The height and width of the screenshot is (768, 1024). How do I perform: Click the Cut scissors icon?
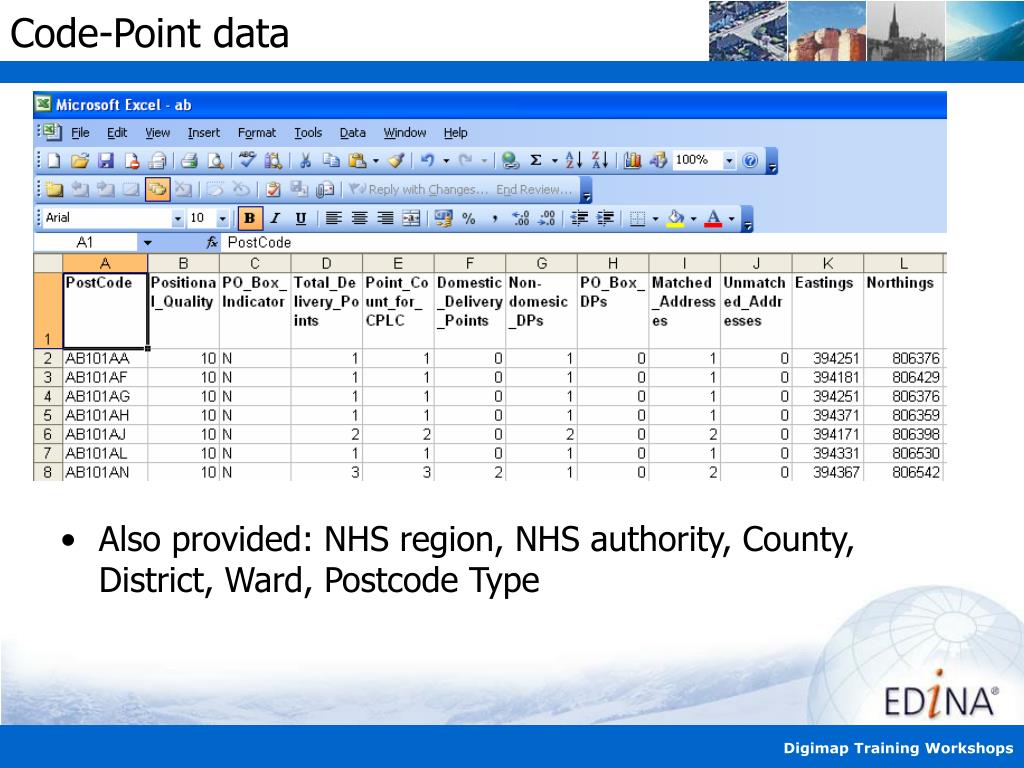(x=305, y=161)
